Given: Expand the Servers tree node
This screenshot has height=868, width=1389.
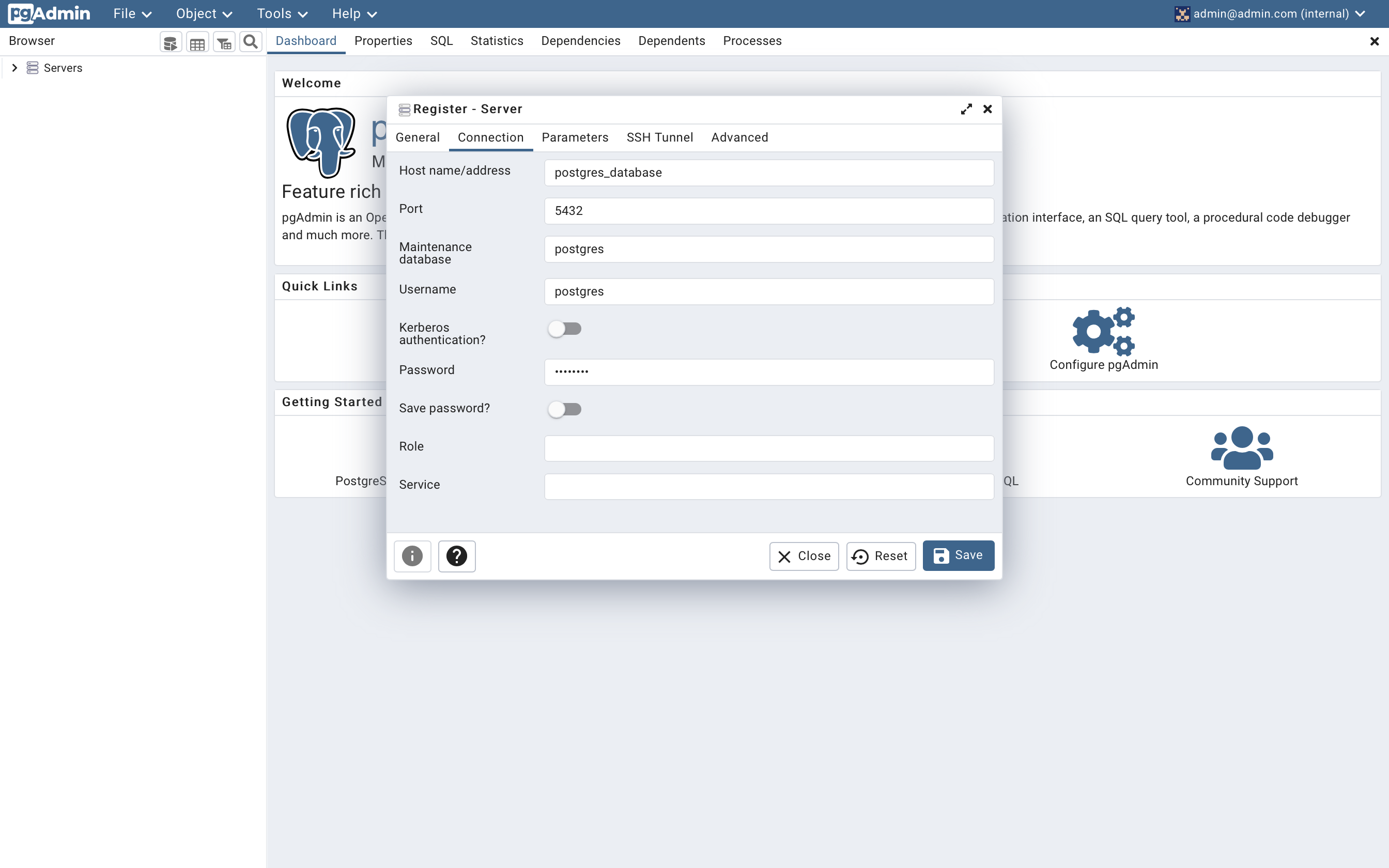Looking at the screenshot, I should 15,68.
